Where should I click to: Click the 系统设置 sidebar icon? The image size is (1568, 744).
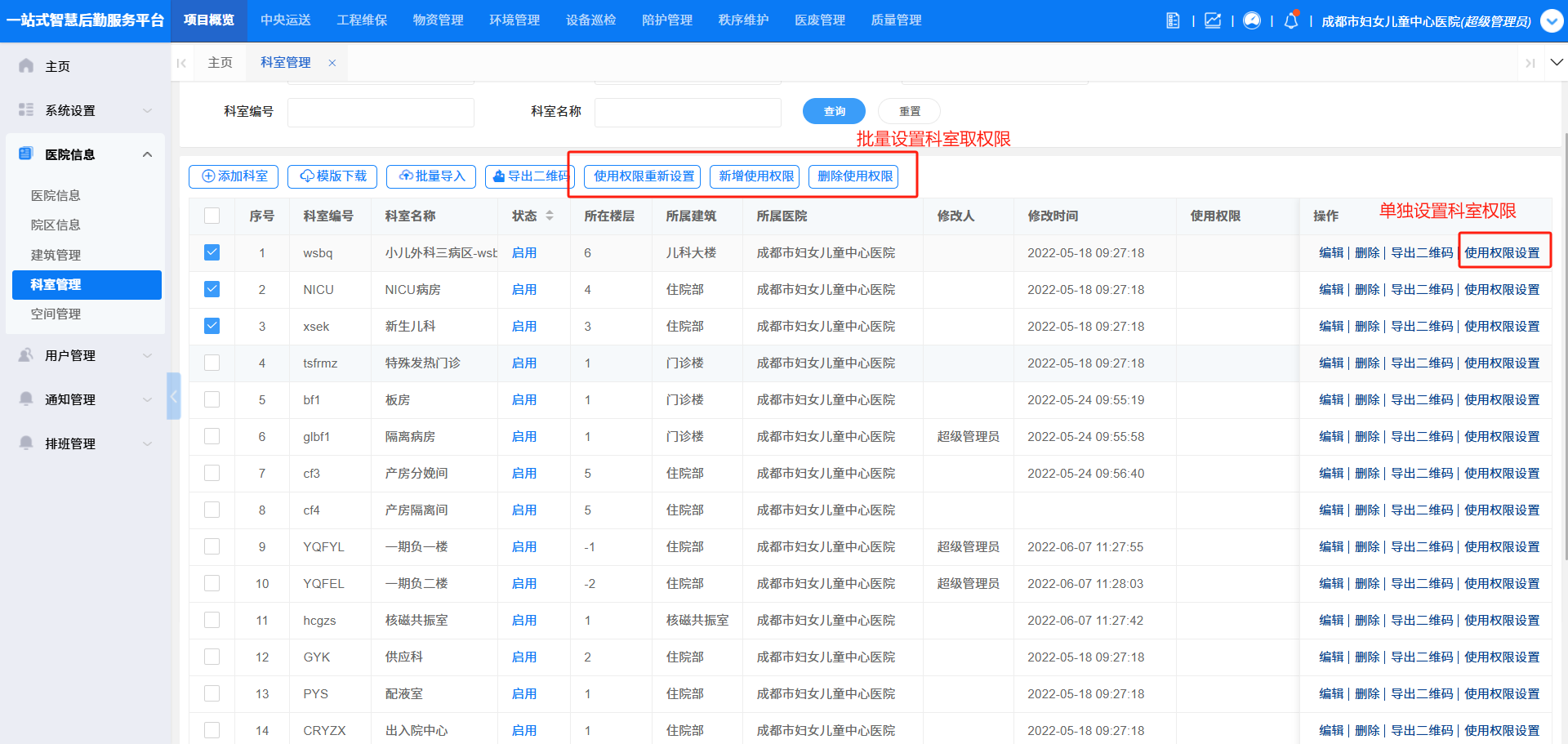click(26, 109)
